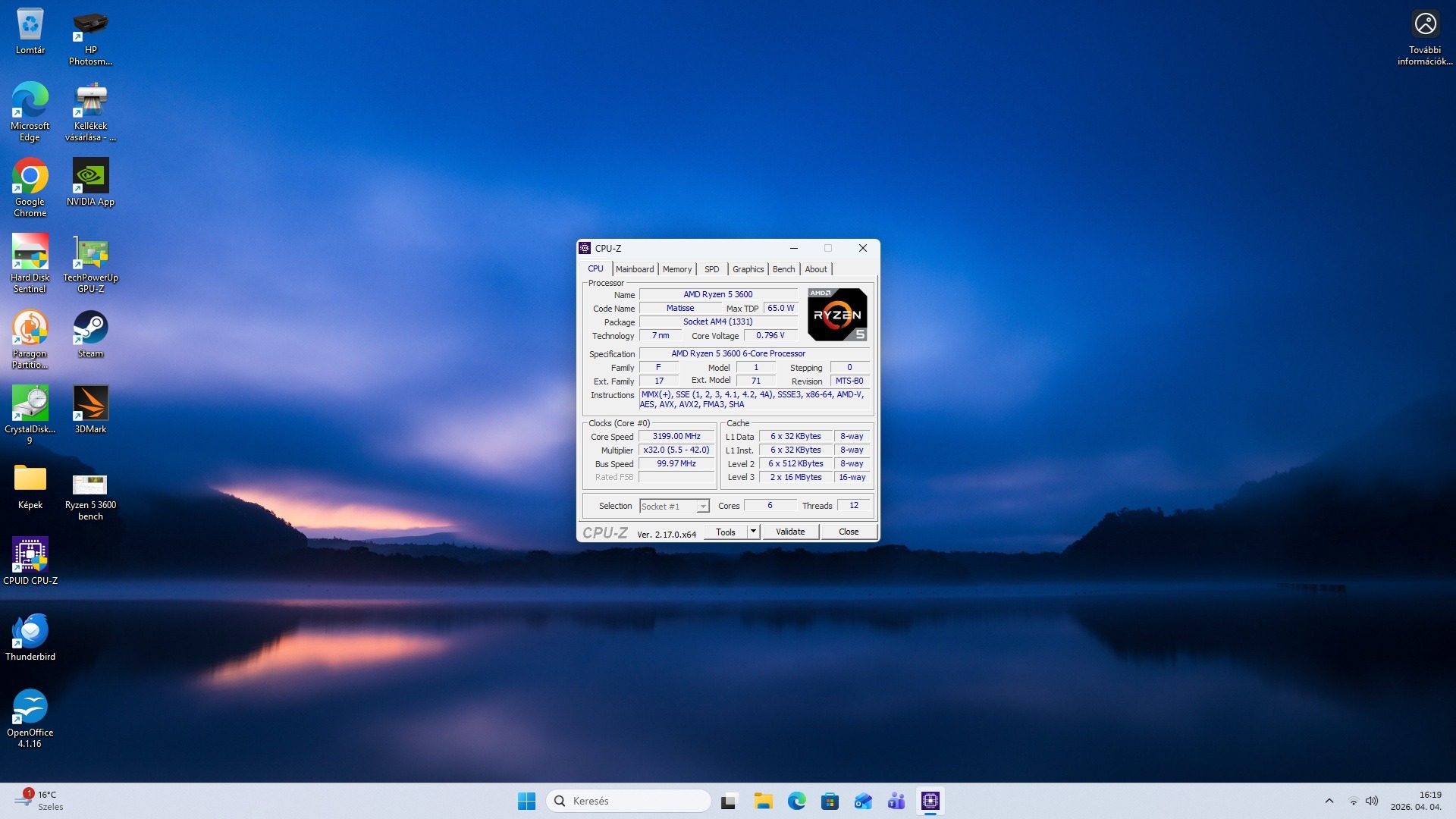
Task: Click the Close button in CPU-Z
Action: (x=848, y=532)
